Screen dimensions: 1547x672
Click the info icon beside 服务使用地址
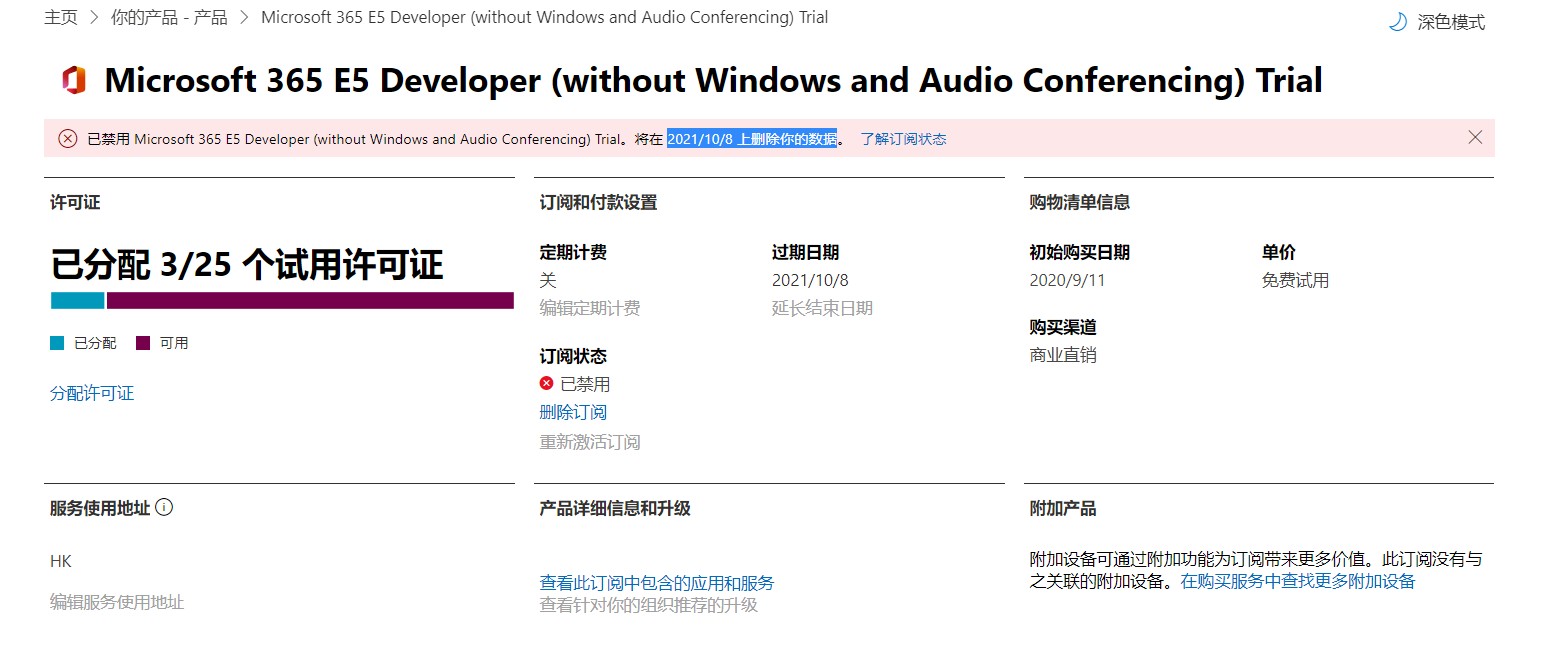[164, 507]
